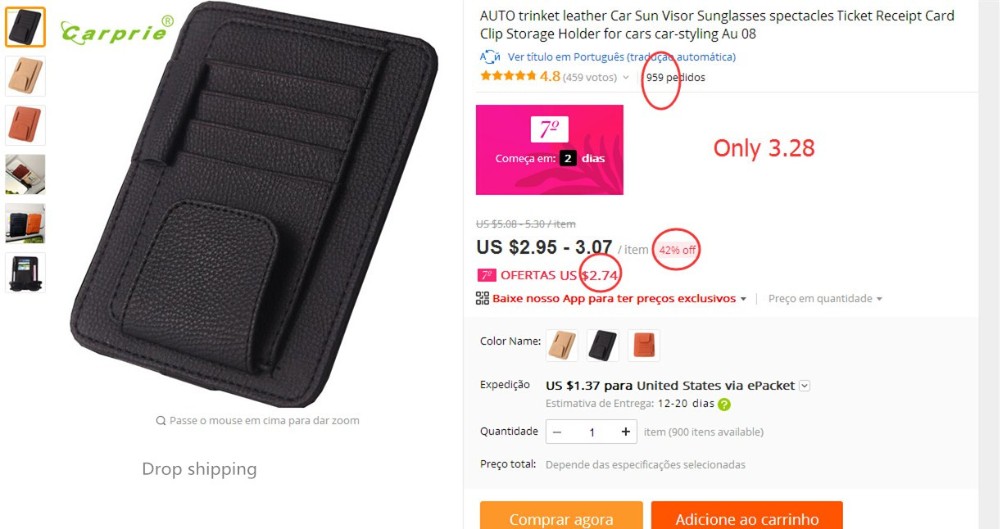1000x529 pixels.
Task: Click the Adicione ao carrinho button
Action: (x=747, y=516)
